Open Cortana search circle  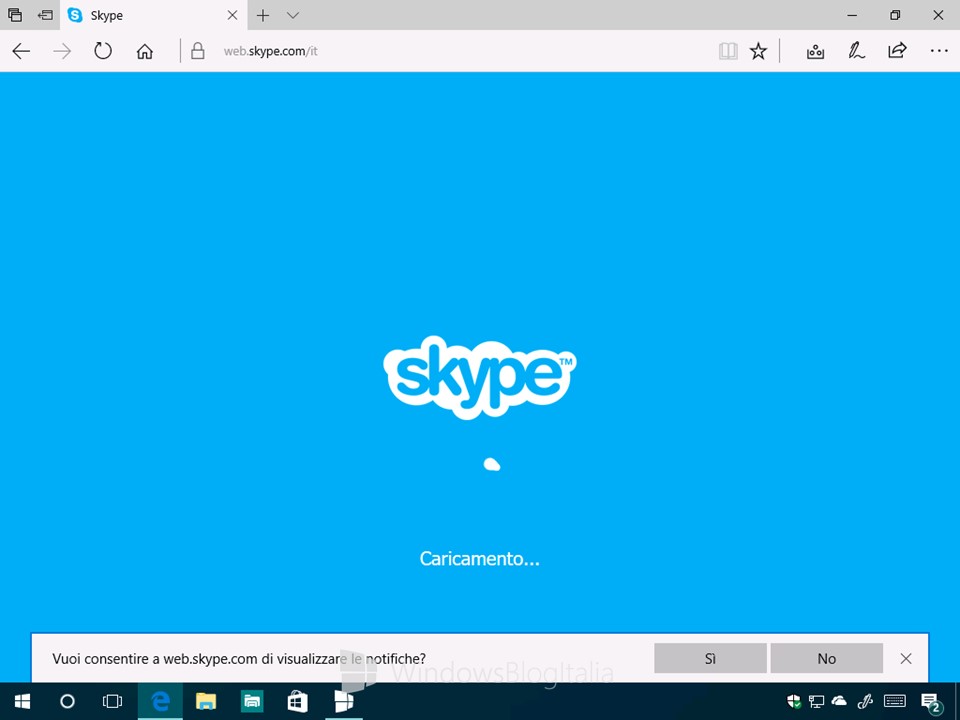tap(67, 701)
